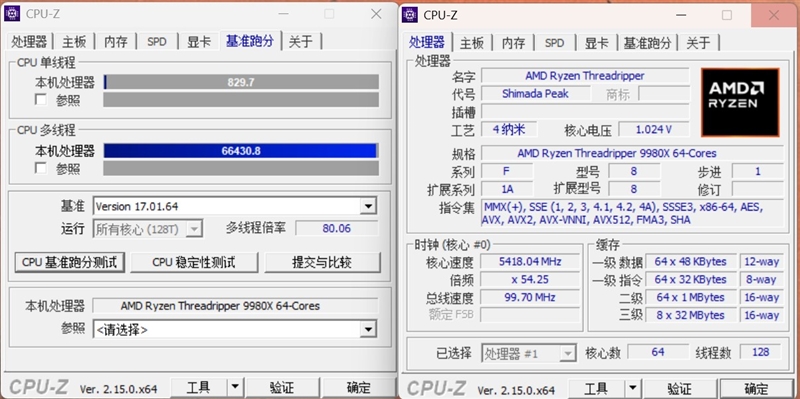
Task: Click the 二级 cache value 64 x 1 MBytes
Action: (691, 297)
